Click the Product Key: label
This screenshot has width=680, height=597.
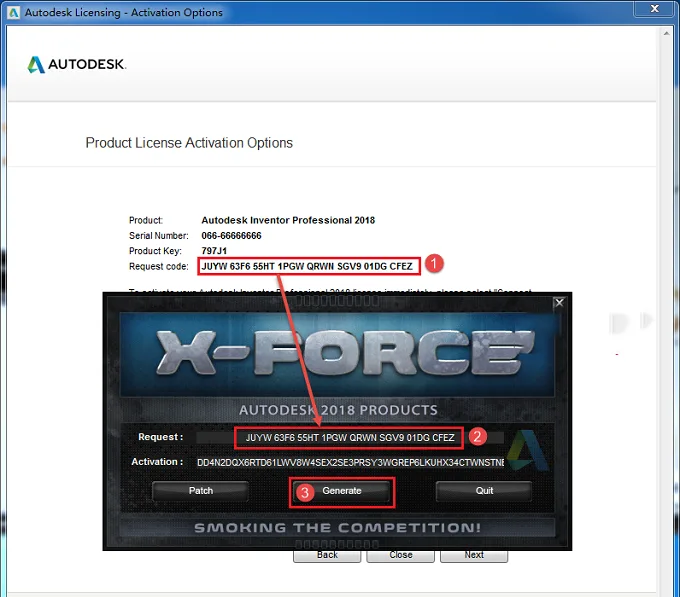[155, 251]
